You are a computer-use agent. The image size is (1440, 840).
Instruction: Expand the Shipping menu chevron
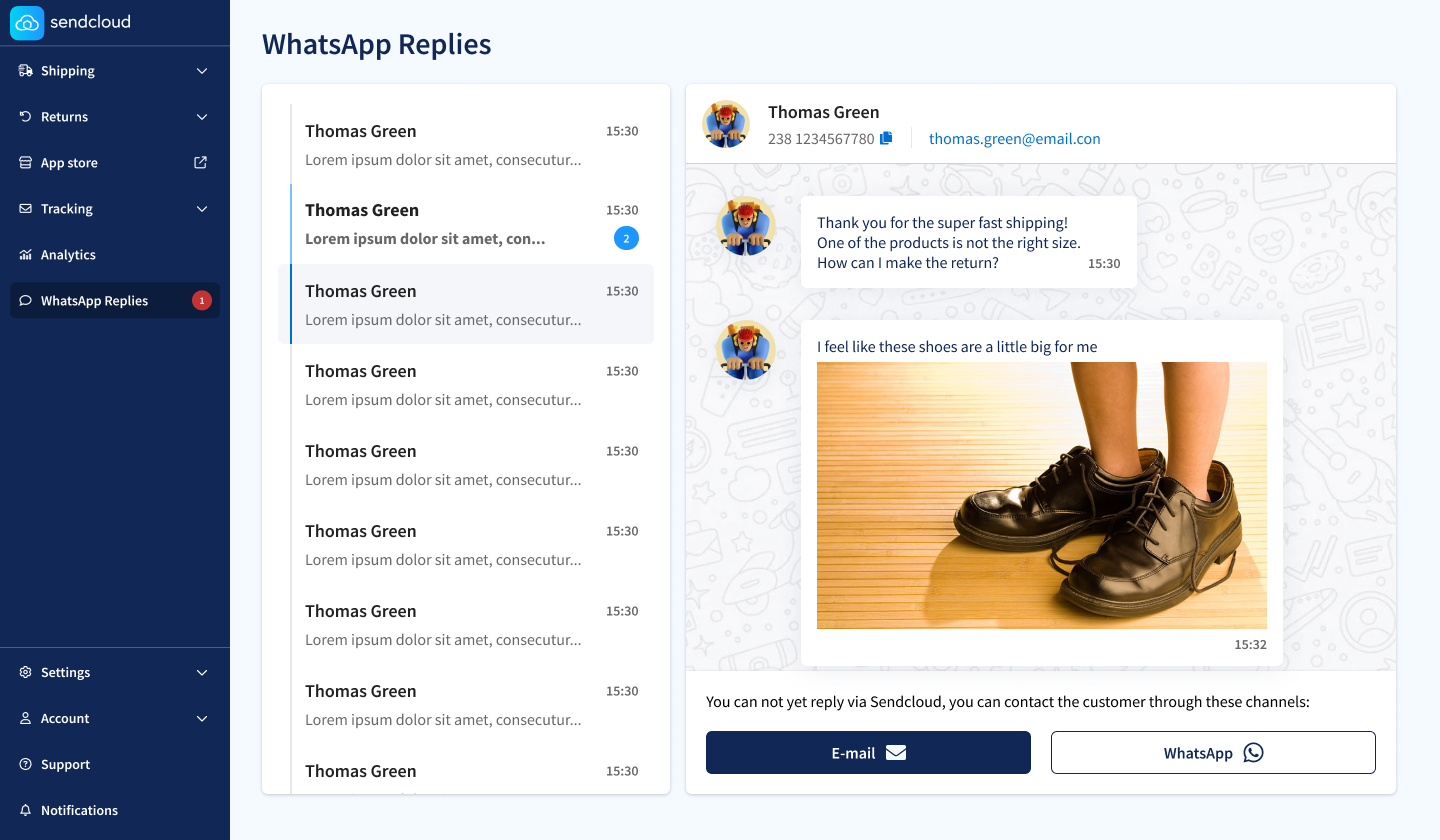[202, 71]
